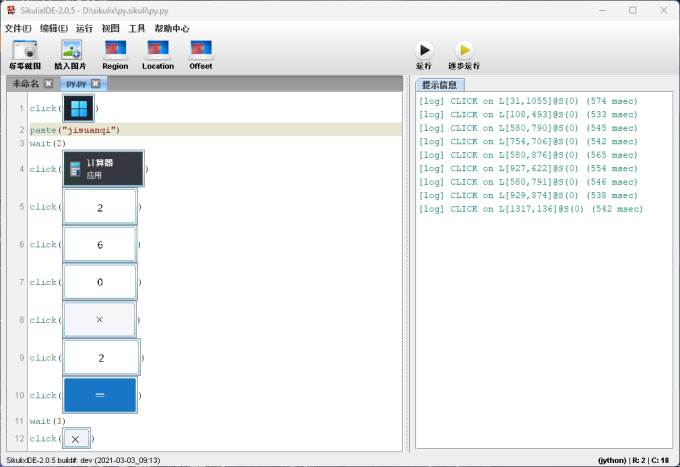Click the Offset toolbar icon
Image resolution: width=680 pixels, height=467 pixels.
(x=201, y=49)
